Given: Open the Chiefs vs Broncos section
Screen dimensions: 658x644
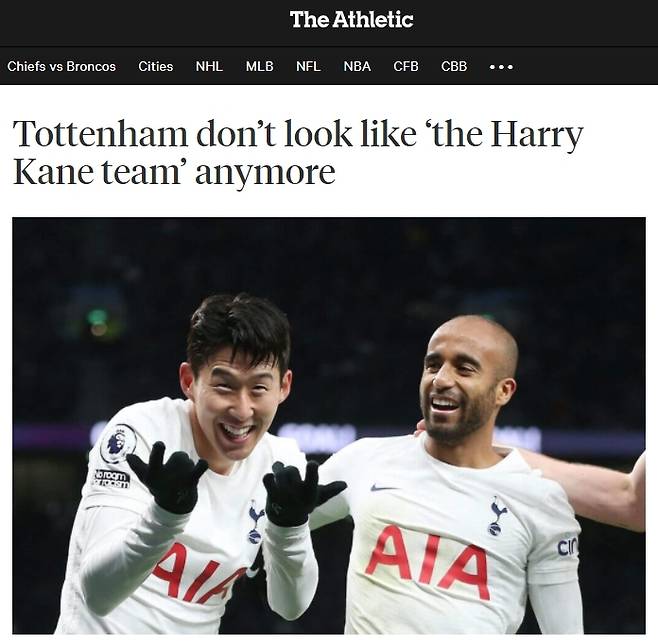Looking at the screenshot, I should coord(61,66).
